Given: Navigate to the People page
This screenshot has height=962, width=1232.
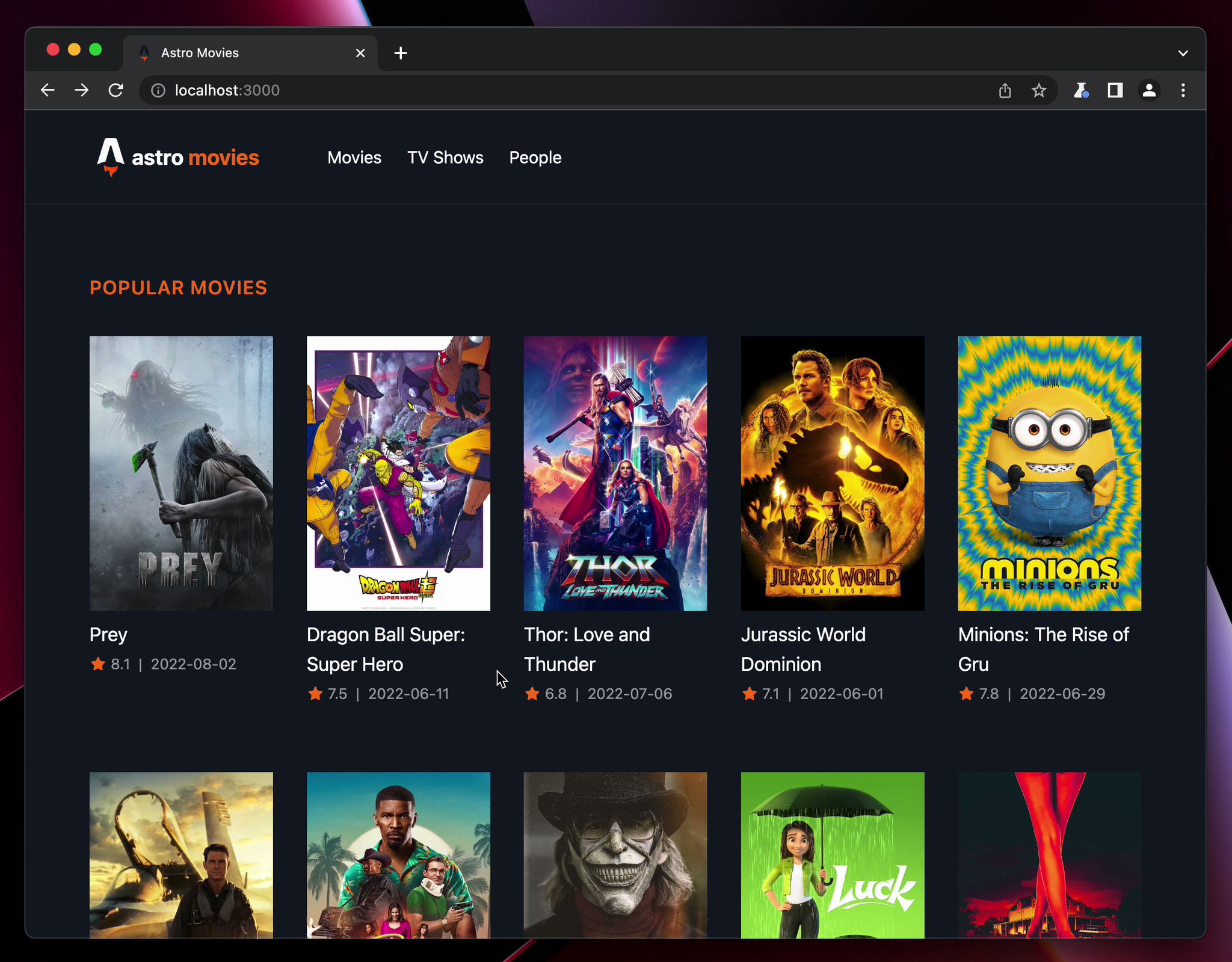Looking at the screenshot, I should 535,158.
